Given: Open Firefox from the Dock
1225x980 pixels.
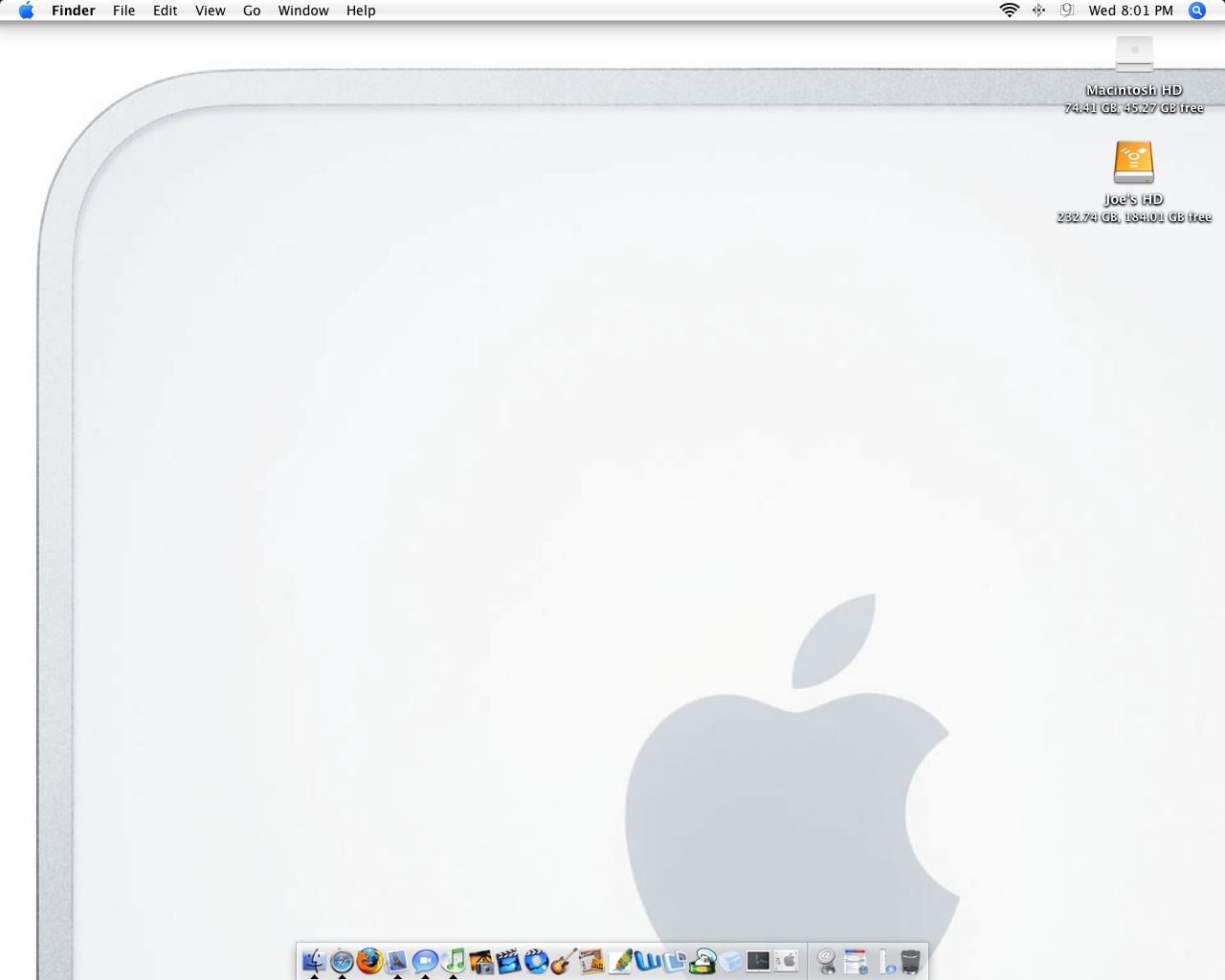Looking at the screenshot, I should click(369, 961).
